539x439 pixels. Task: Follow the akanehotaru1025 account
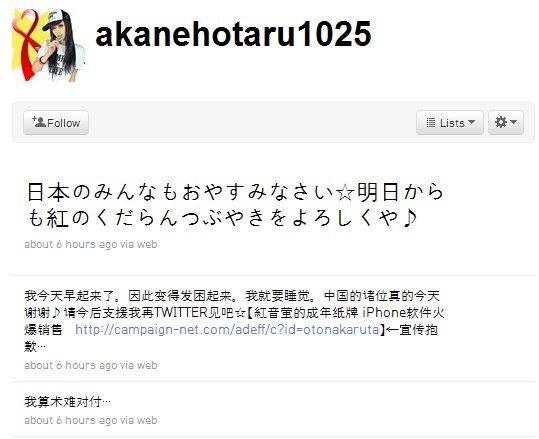tap(56, 122)
